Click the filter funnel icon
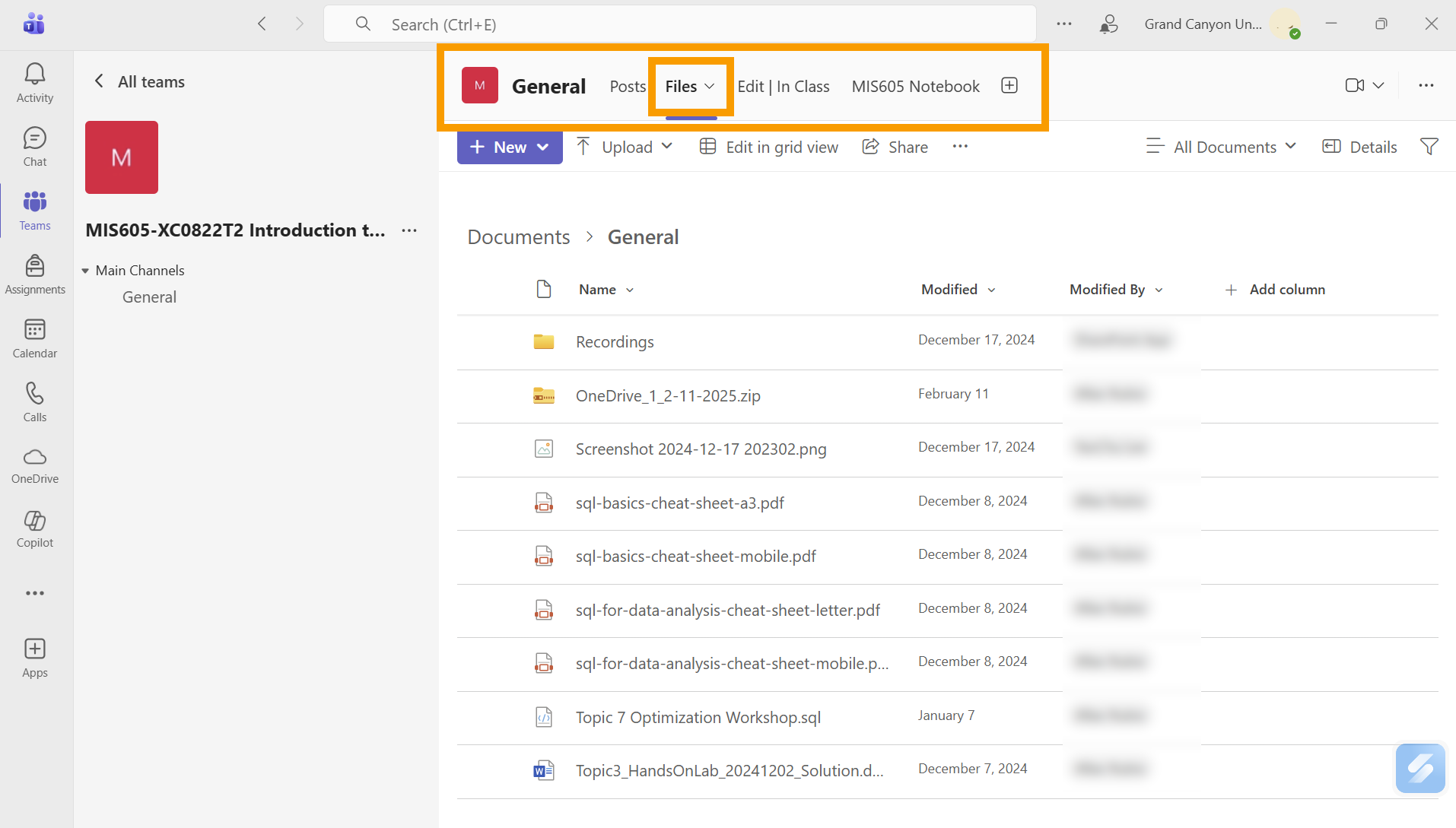 1429,147
